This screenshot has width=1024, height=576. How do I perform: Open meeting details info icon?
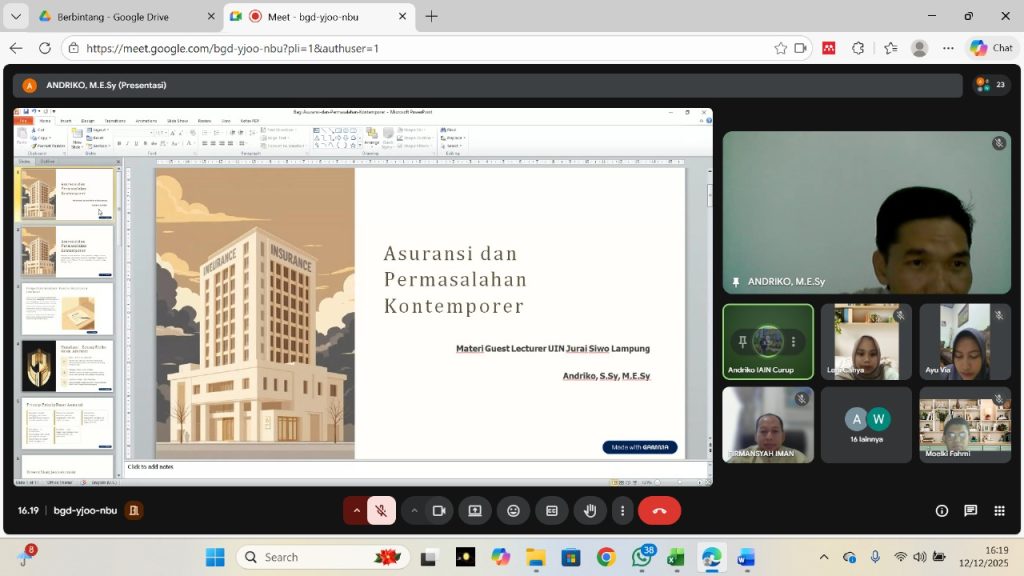tap(941, 510)
